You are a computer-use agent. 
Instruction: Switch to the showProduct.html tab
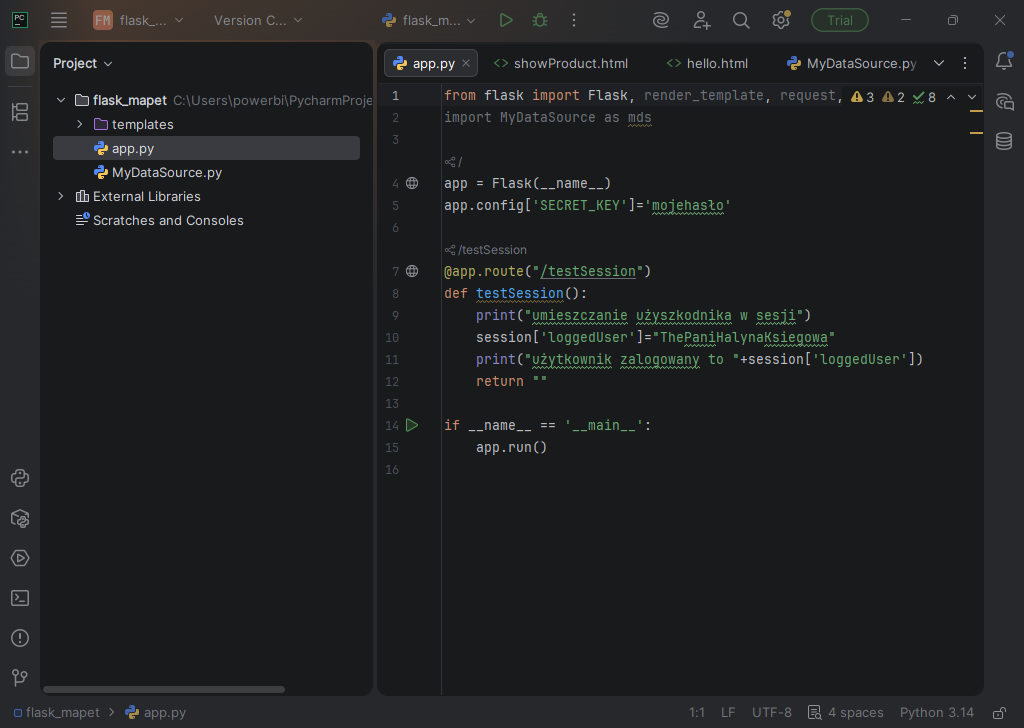tap(561, 63)
